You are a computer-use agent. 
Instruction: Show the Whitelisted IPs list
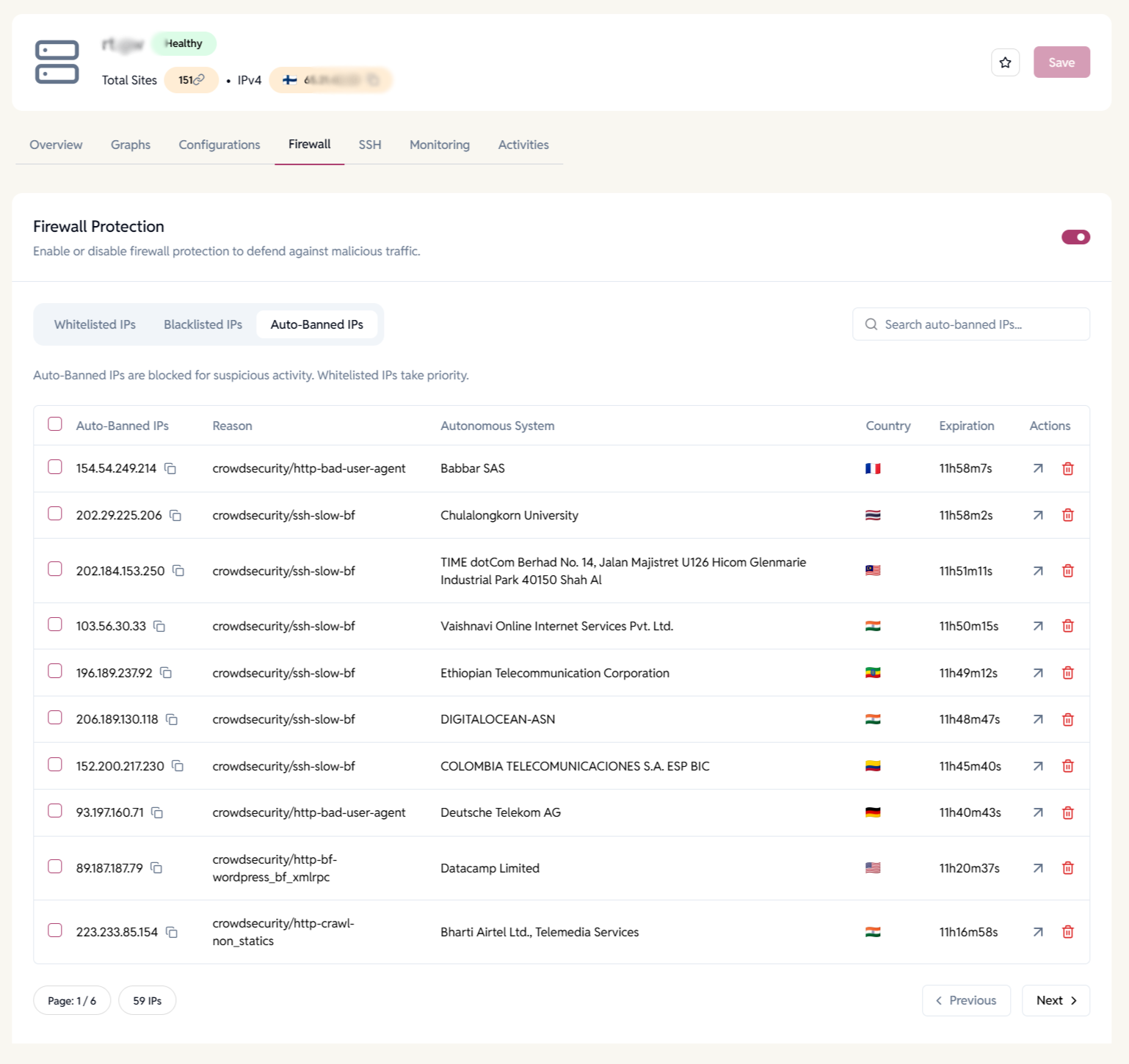[95, 324]
